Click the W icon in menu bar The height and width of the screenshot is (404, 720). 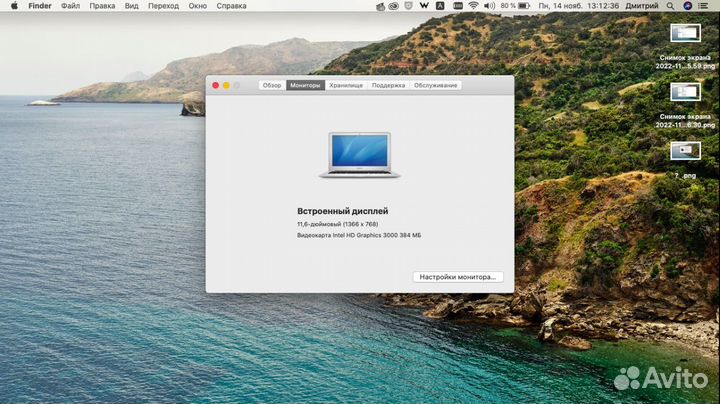click(x=424, y=6)
